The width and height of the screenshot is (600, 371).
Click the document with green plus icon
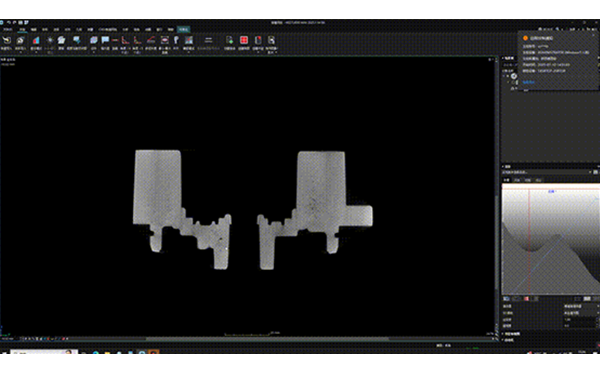coord(230,40)
